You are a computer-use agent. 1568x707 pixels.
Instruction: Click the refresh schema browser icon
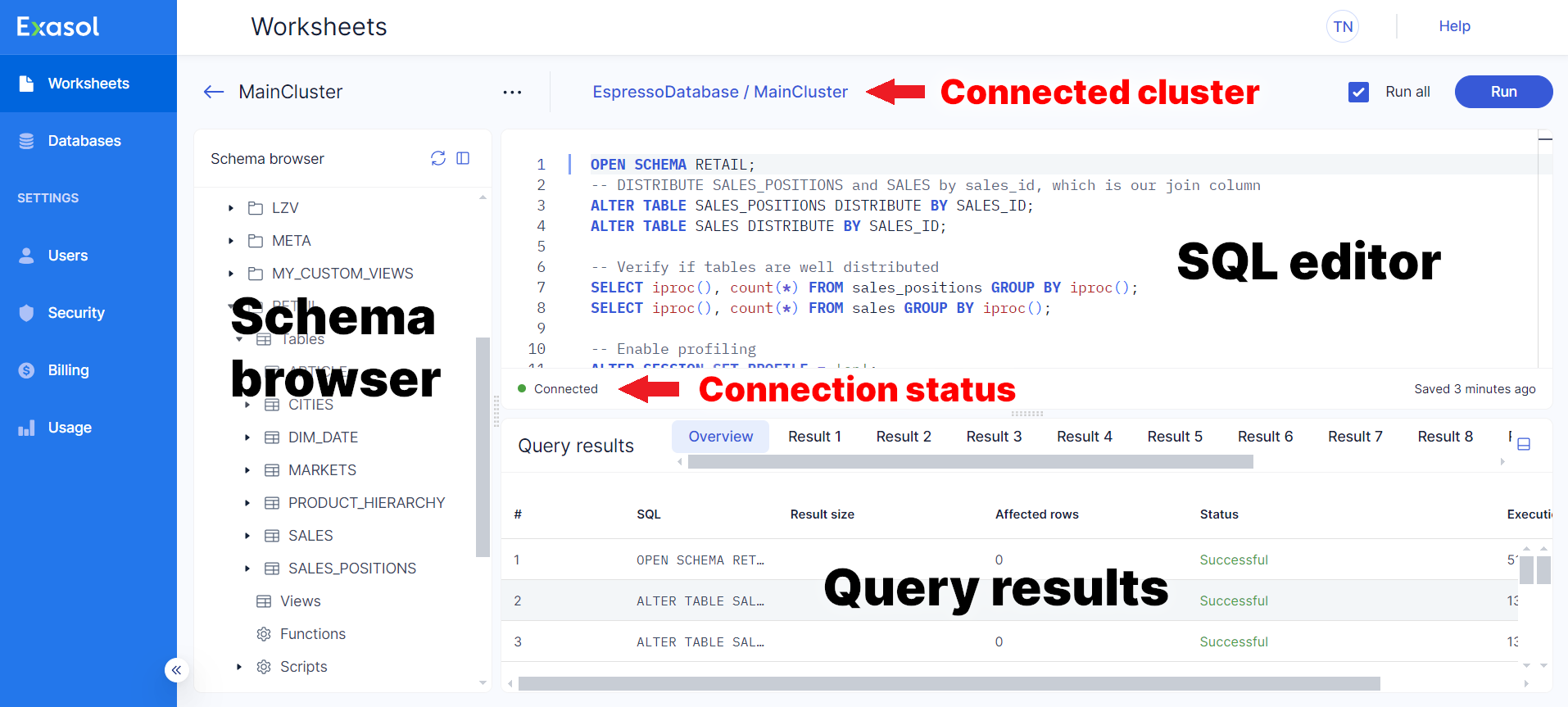438,158
